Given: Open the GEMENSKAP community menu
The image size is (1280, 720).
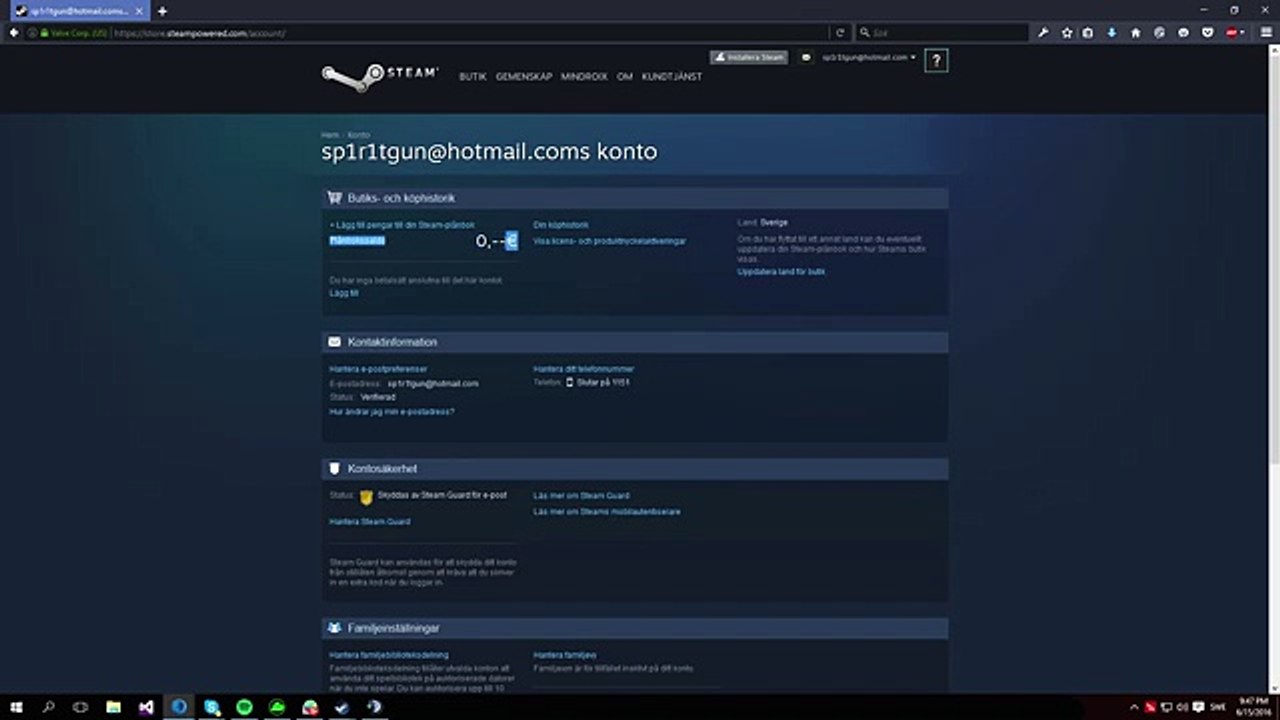Looking at the screenshot, I should [524, 77].
